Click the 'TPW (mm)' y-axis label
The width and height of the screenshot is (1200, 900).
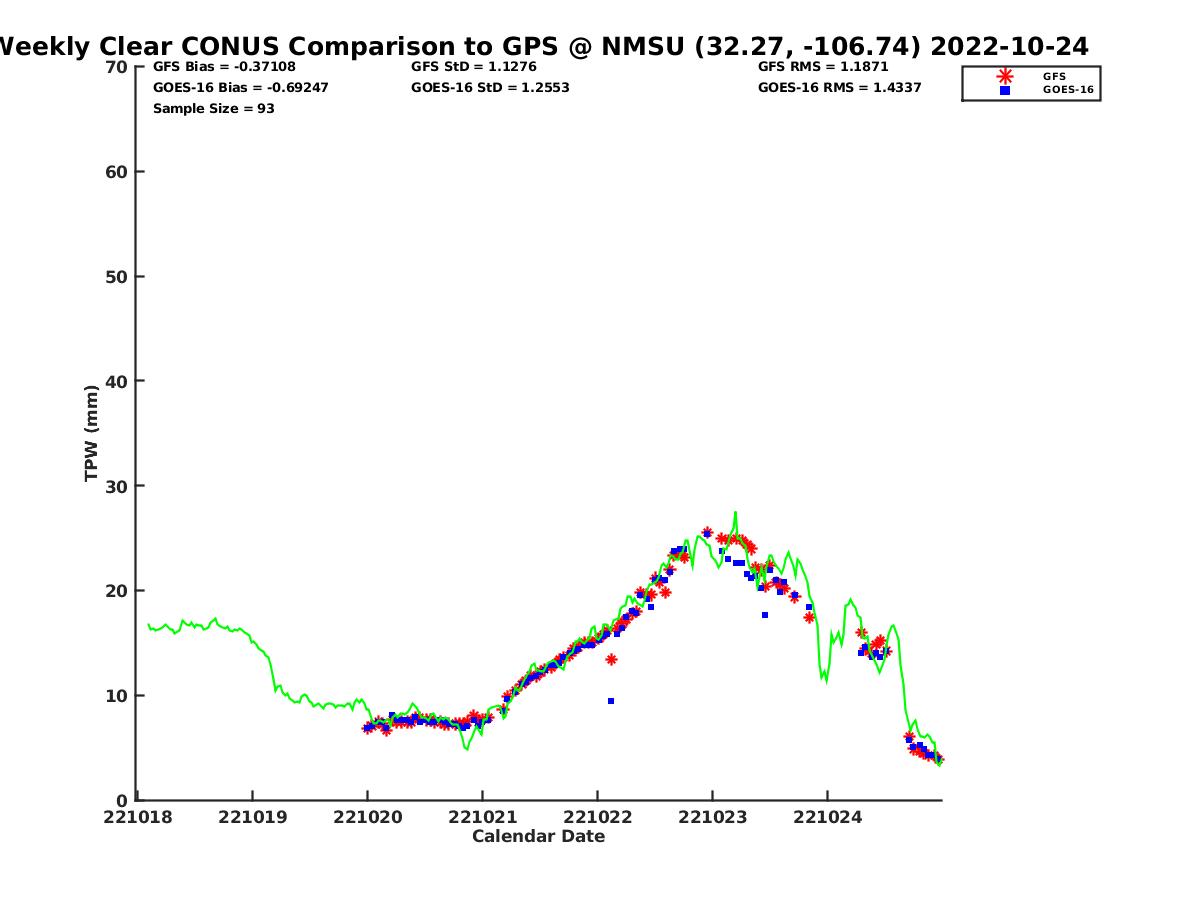(92, 433)
